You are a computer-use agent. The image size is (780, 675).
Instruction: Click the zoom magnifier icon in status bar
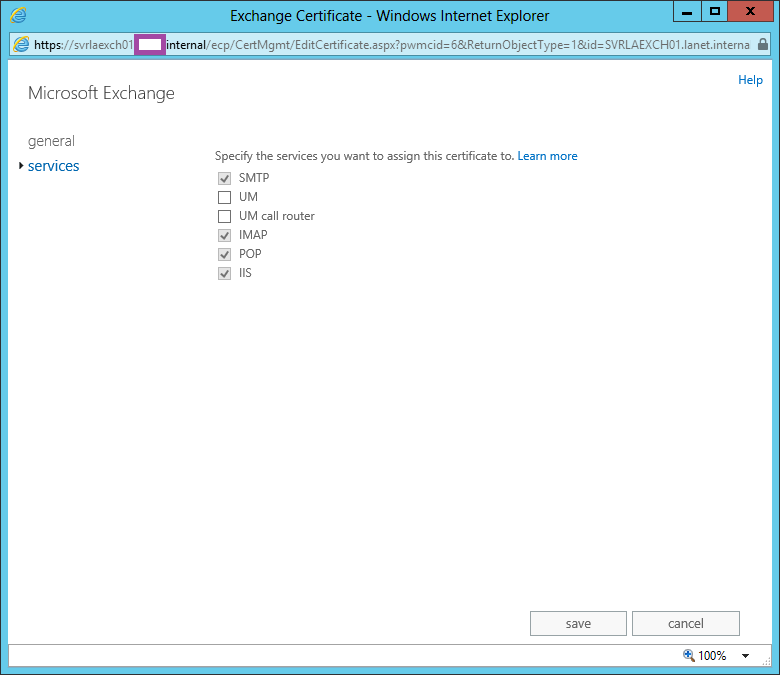688,655
